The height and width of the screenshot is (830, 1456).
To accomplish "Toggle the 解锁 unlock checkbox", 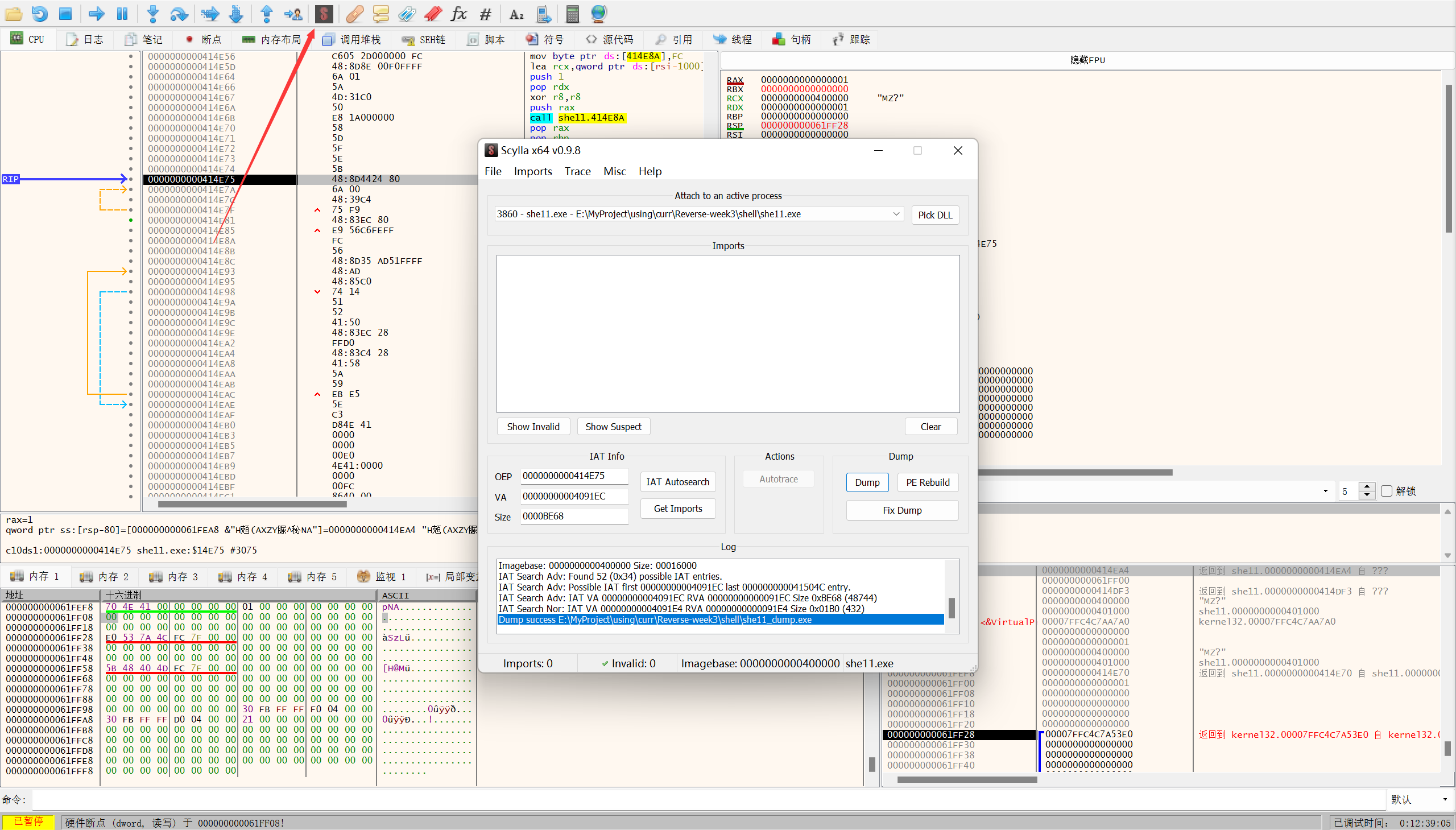I will [x=1387, y=491].
